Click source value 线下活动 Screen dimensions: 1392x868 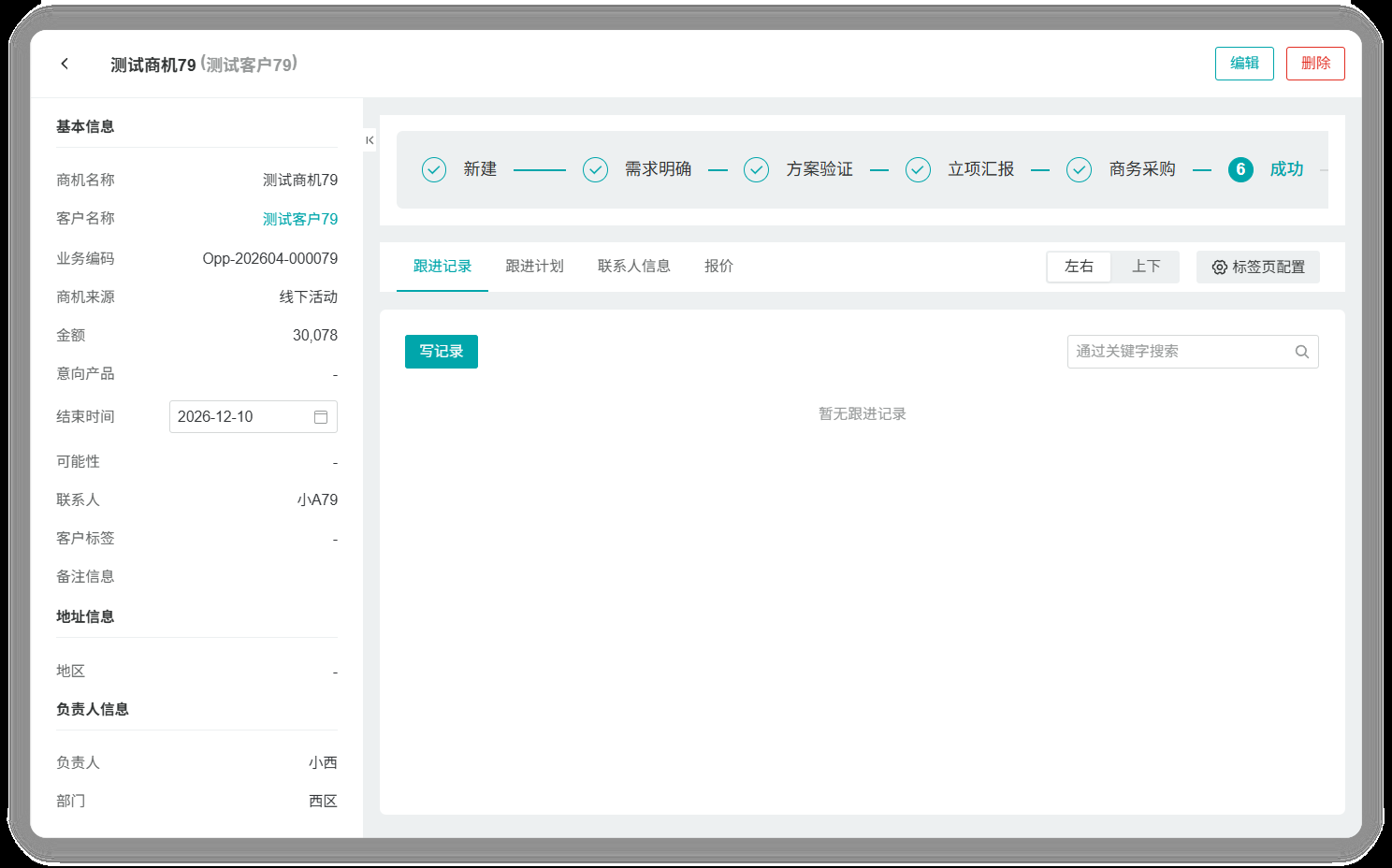(309, 297)
